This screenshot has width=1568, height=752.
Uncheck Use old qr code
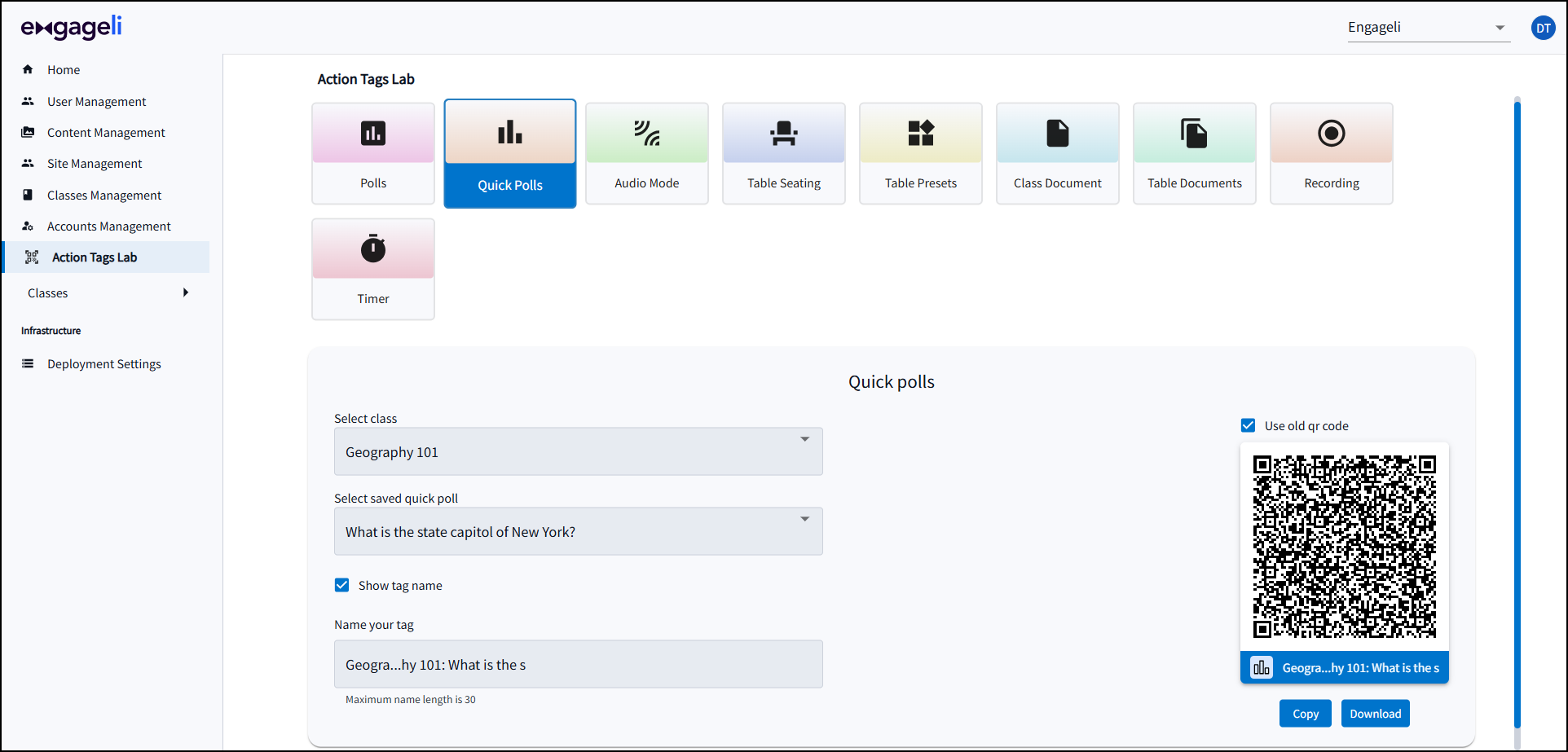coord(1248,425)
